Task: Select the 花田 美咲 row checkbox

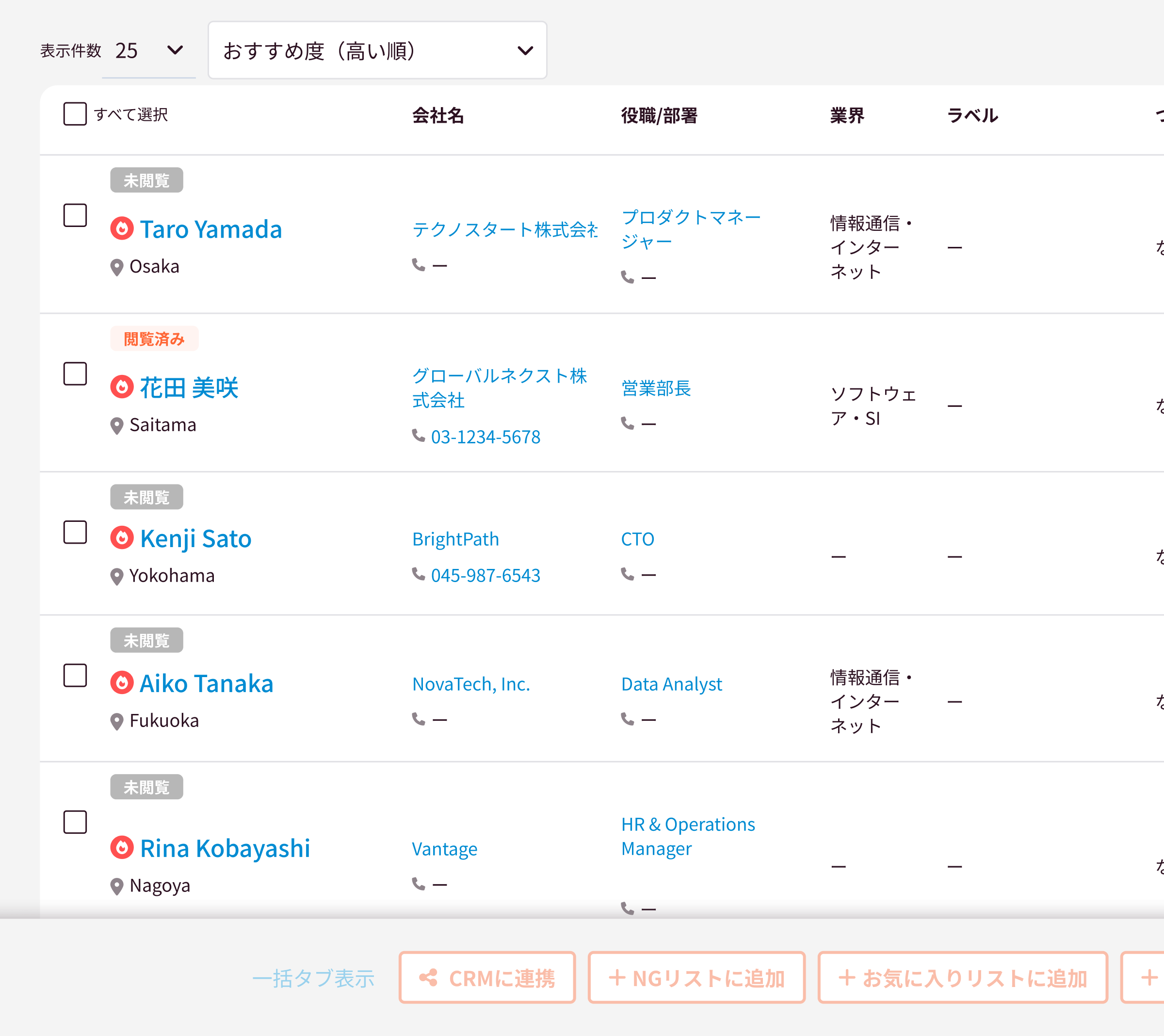Action: pyautogui.click(x=75, y=373)
